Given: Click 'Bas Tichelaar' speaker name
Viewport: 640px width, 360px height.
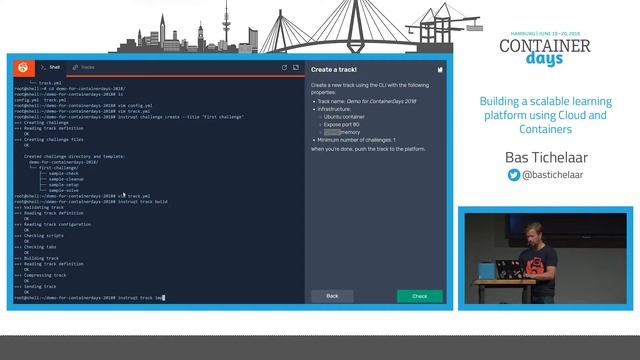Looking at the screenshot, I should (x=546, y=158).
